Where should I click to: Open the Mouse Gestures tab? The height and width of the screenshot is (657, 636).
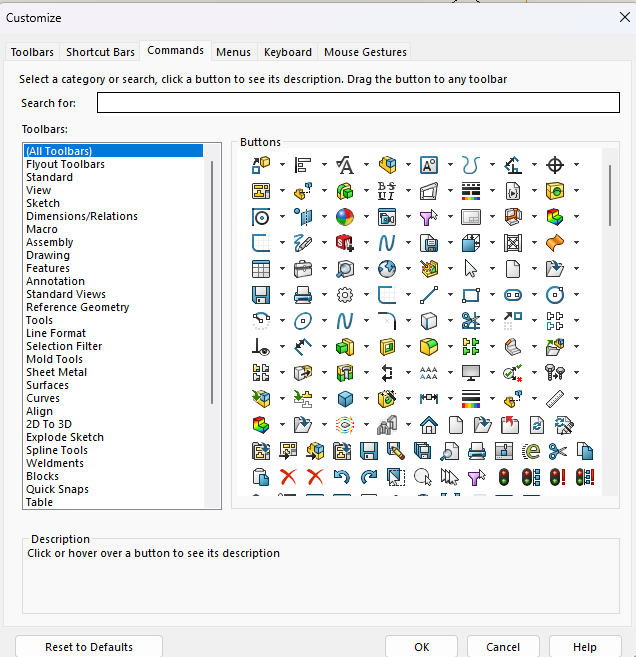tap(365, 52)
